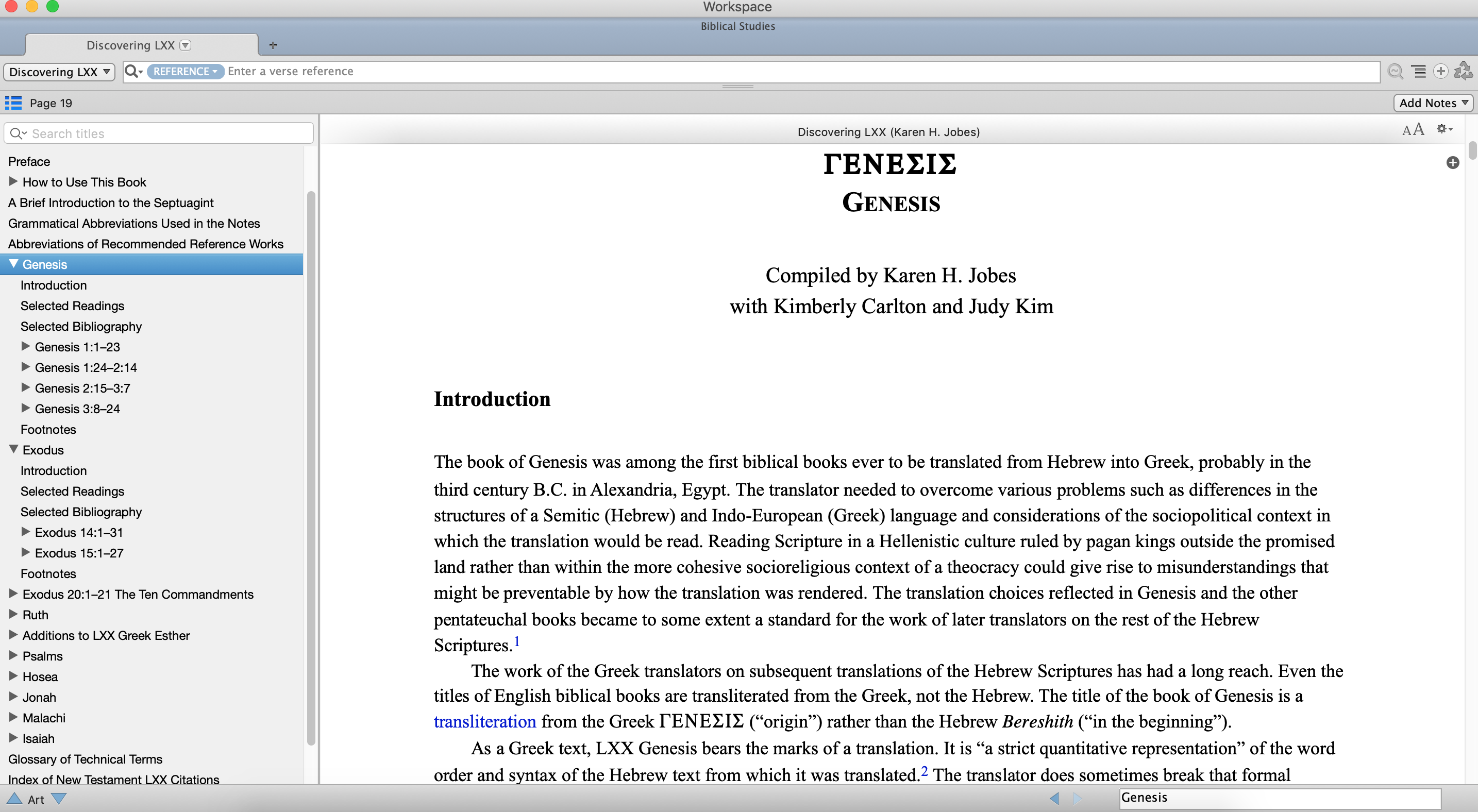Add a new tab with plus button
Image resolution: width=1478 pixels, height=812 pixels.
(x=273, y=45)
